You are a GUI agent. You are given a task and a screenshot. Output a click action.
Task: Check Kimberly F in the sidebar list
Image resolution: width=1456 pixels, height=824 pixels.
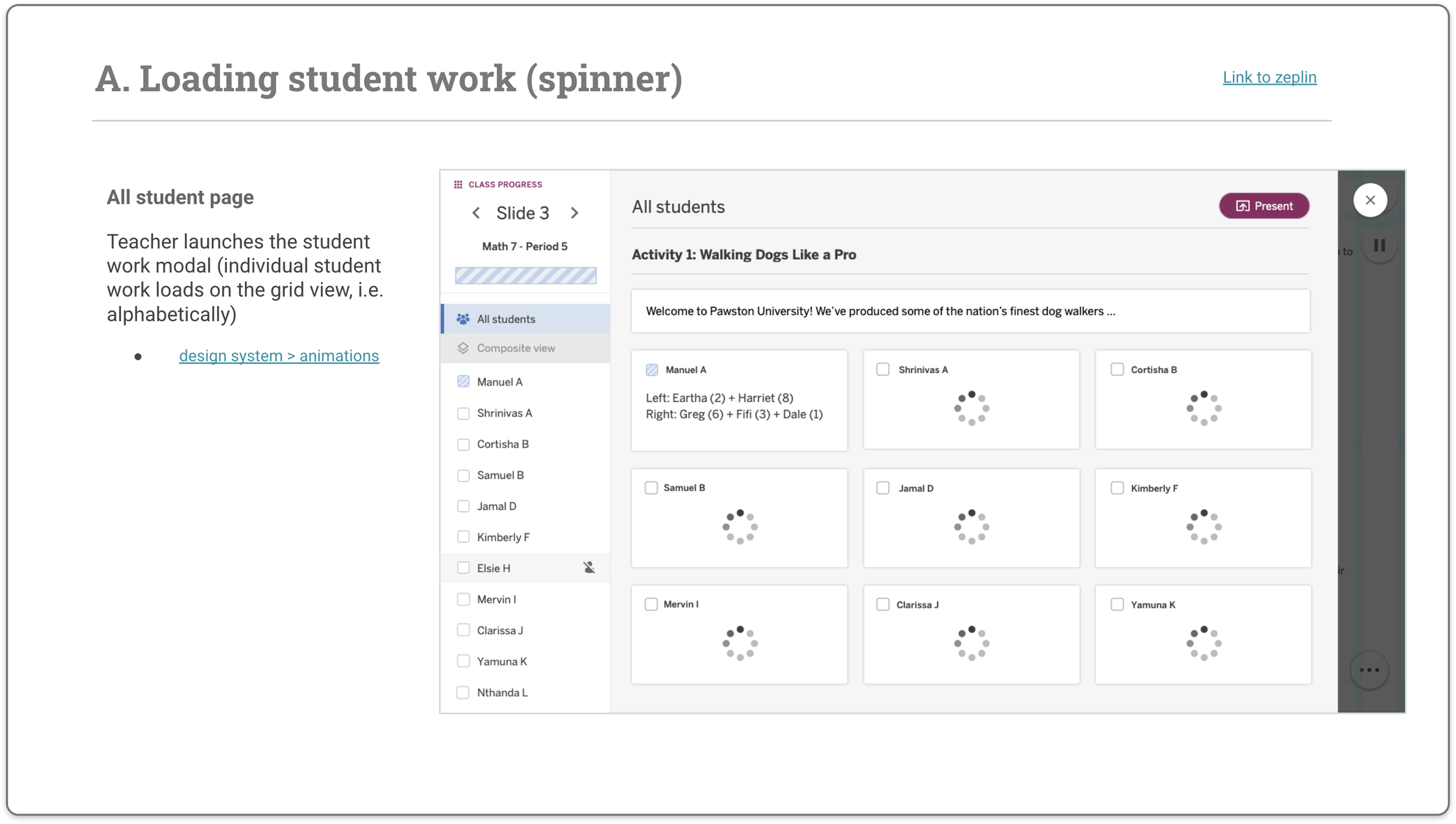(x=464, y=537)
